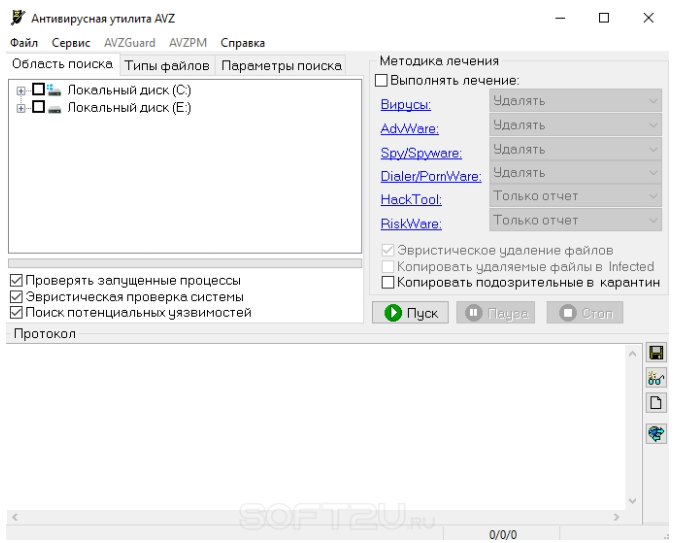This screenshot has height=543, width=674.
Task: Open the Файл menu
Action: point(24,43)
